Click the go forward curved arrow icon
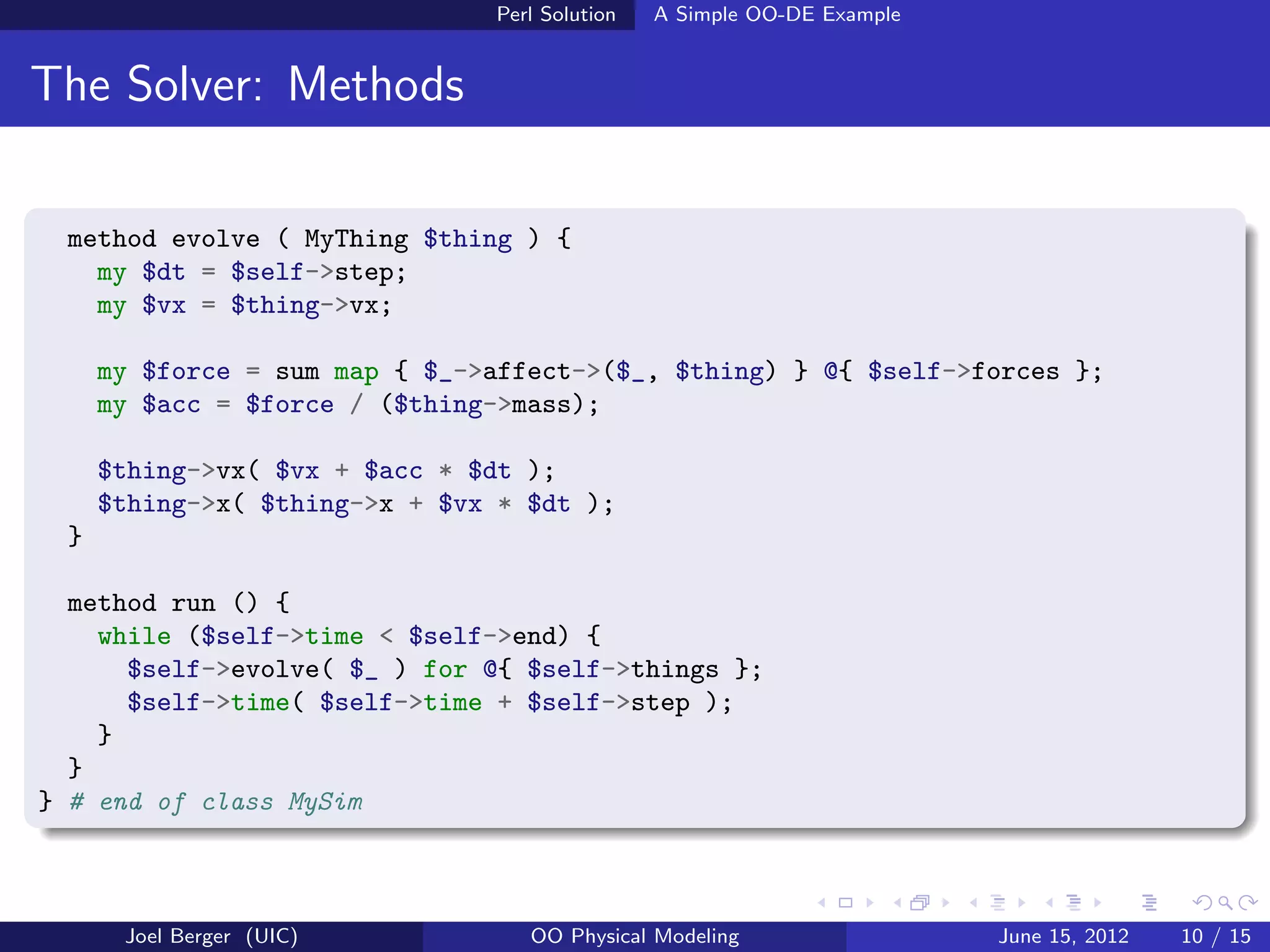This screenshot has height=952, width=1270. (x=1248, y=902)
